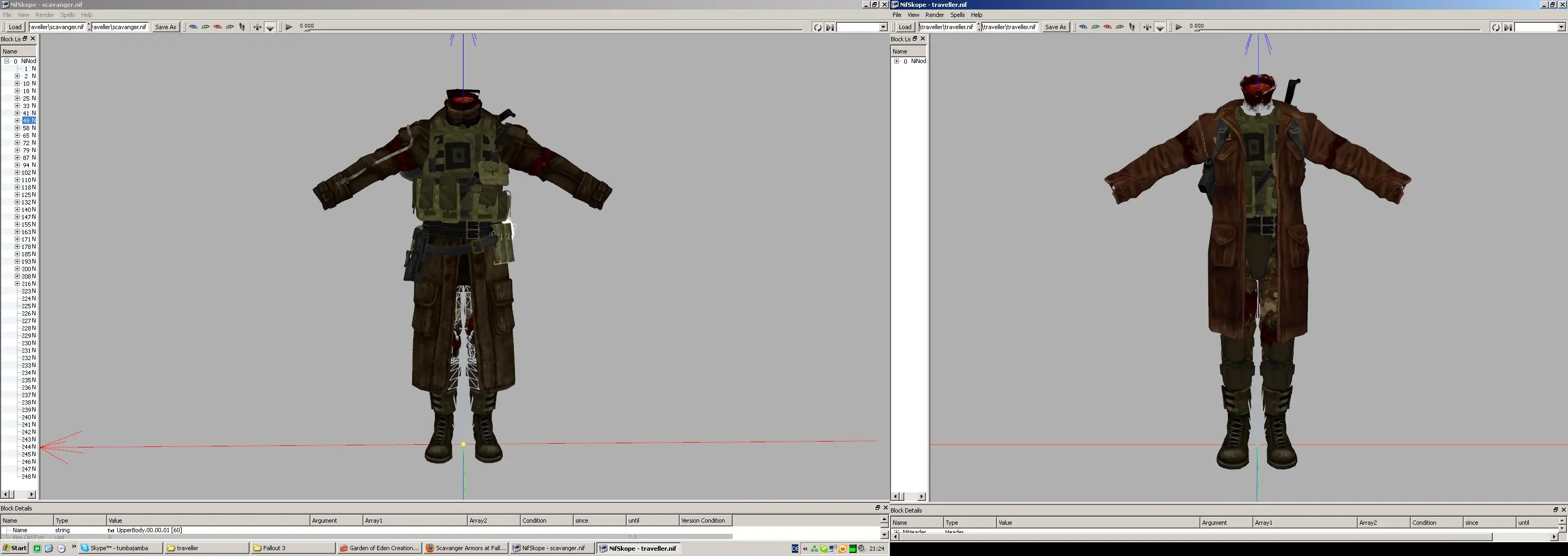
Task: Open File menu in traveller window
Action: click(897, 15)
